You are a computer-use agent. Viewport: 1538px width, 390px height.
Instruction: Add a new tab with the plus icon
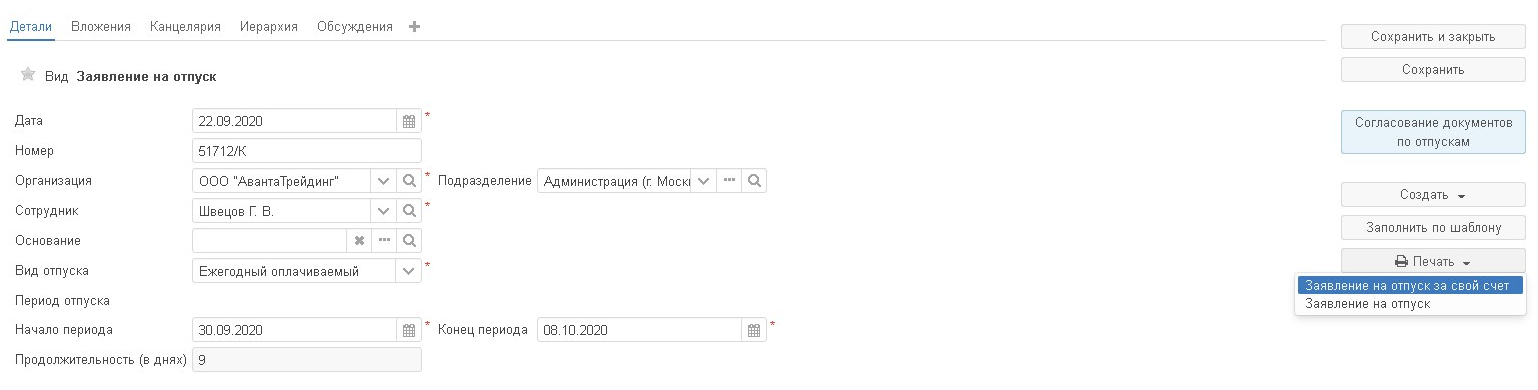pos(415,27)
